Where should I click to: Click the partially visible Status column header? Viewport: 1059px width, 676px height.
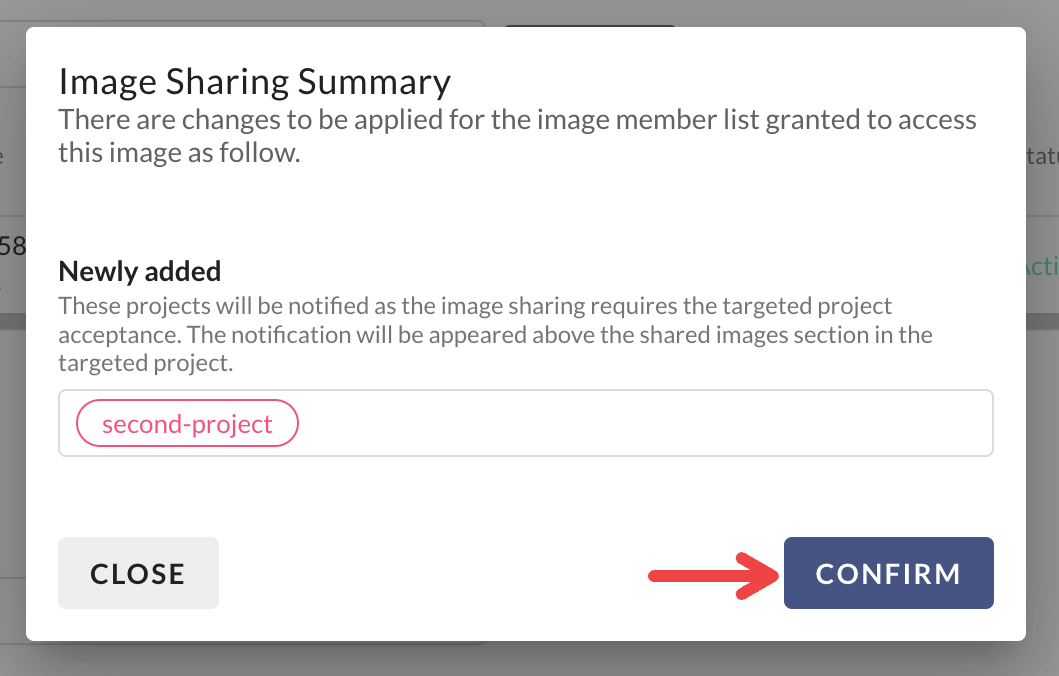[1041, 156]
